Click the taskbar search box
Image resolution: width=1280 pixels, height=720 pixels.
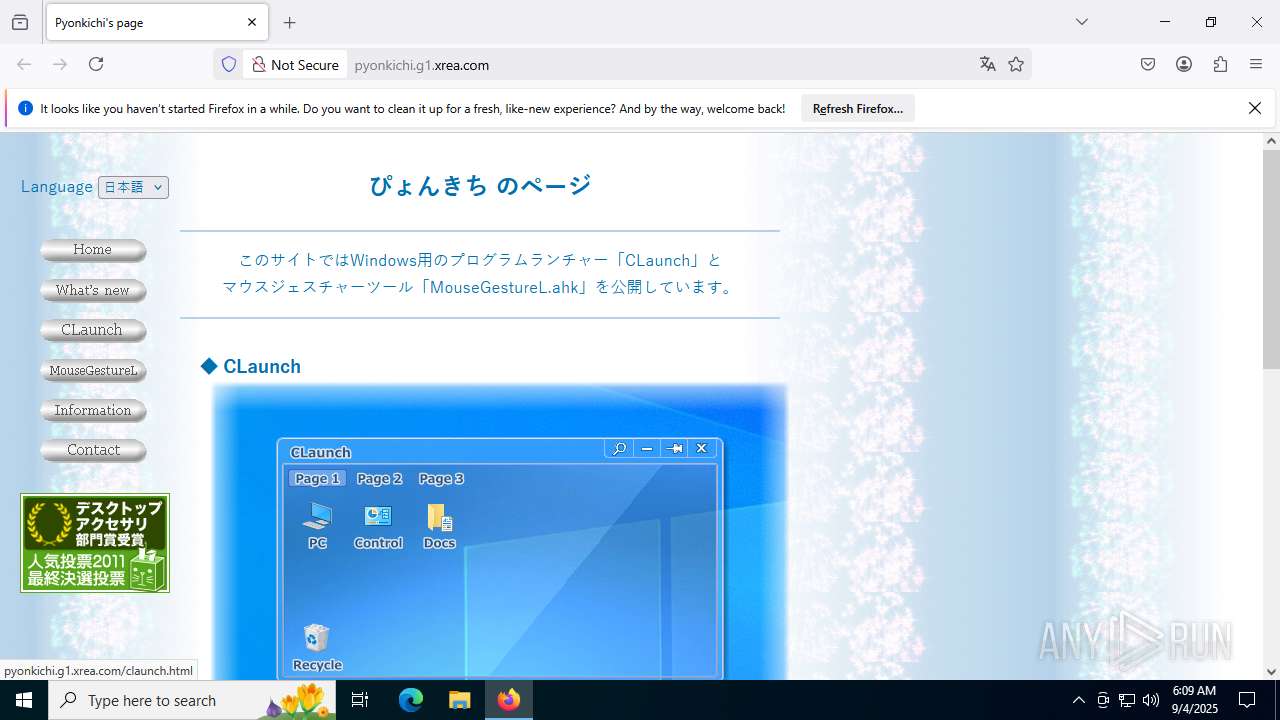pyautogui.click(x=192, y=700)
